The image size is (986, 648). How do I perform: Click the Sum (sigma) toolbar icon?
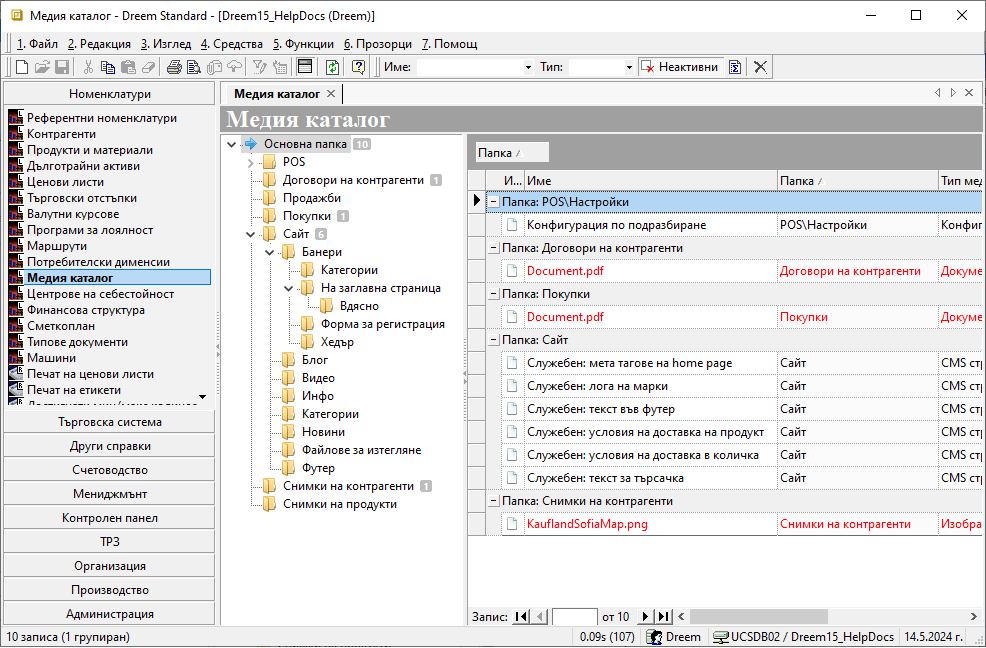pyautogui.click(x=735, y=67)
